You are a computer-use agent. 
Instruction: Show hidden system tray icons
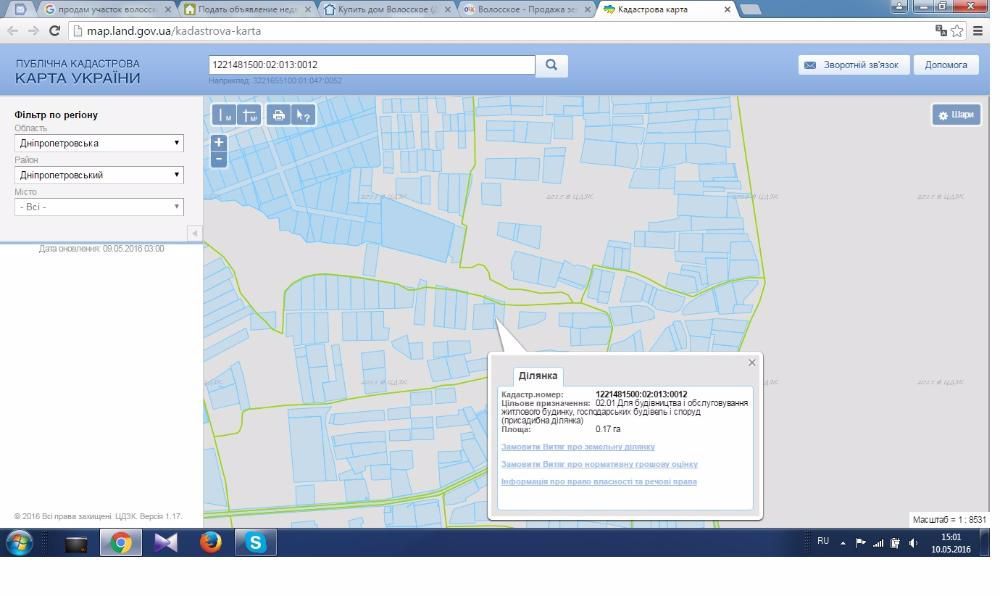click(843, 543)
